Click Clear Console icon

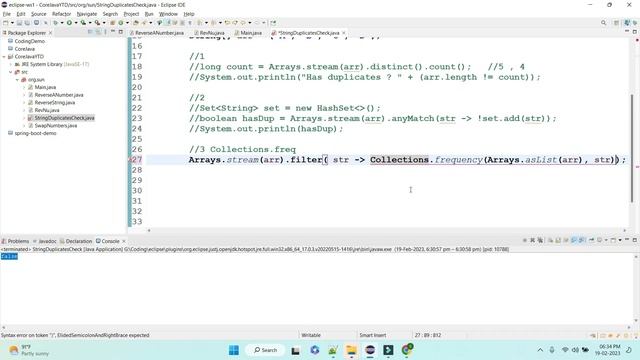551,240
